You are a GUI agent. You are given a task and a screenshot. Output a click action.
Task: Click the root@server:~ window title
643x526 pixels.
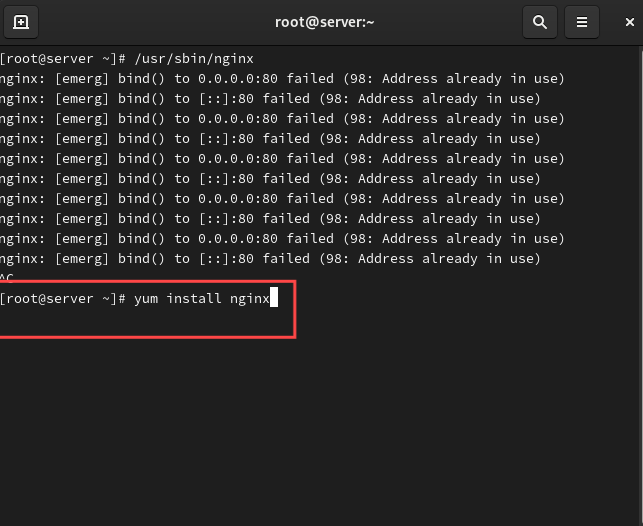(324, 22)
